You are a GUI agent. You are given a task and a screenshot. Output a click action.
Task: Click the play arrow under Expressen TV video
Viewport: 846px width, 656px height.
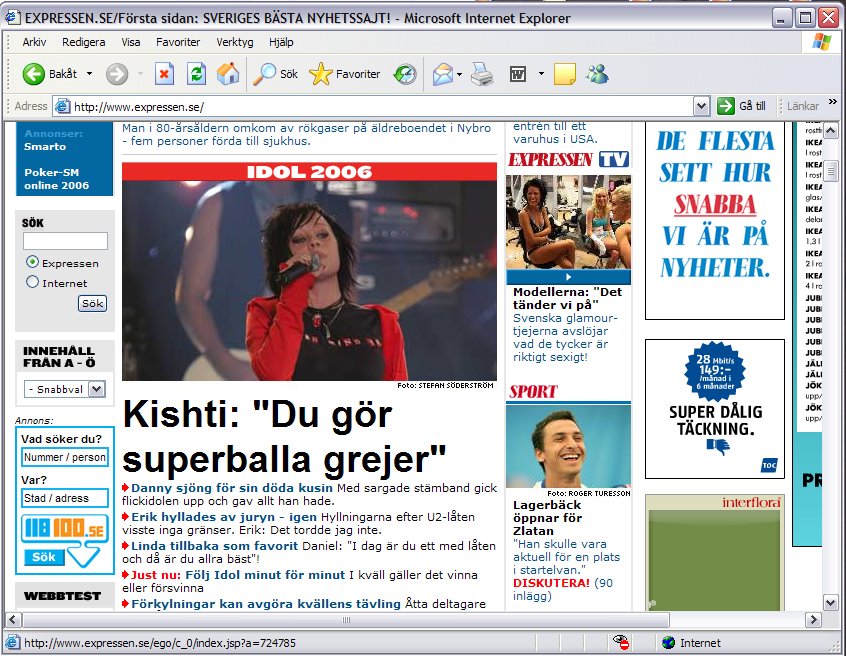point(568,277)
